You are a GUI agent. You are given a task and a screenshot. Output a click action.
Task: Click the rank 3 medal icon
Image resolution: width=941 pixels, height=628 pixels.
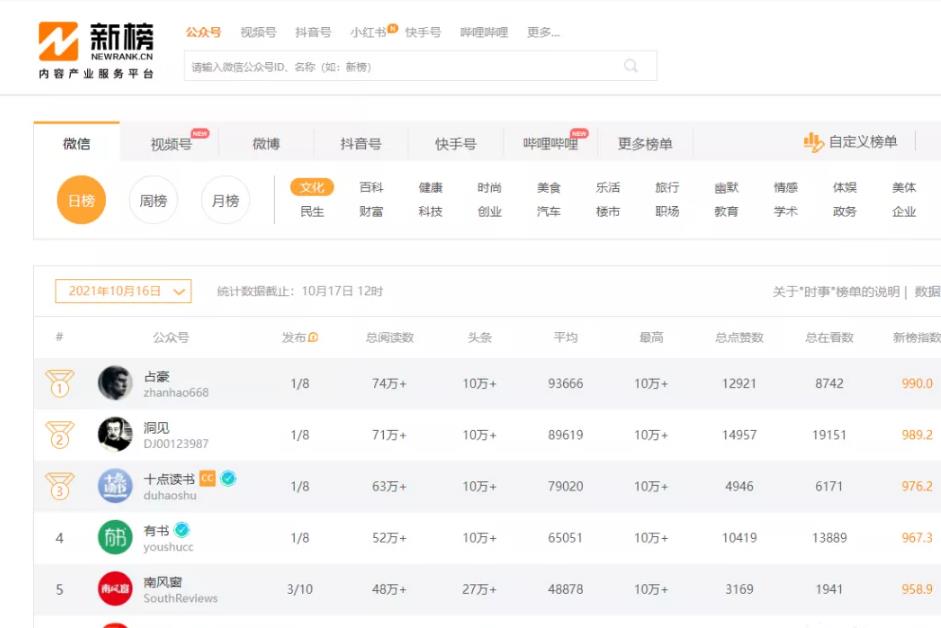click(x=59, y=486)
